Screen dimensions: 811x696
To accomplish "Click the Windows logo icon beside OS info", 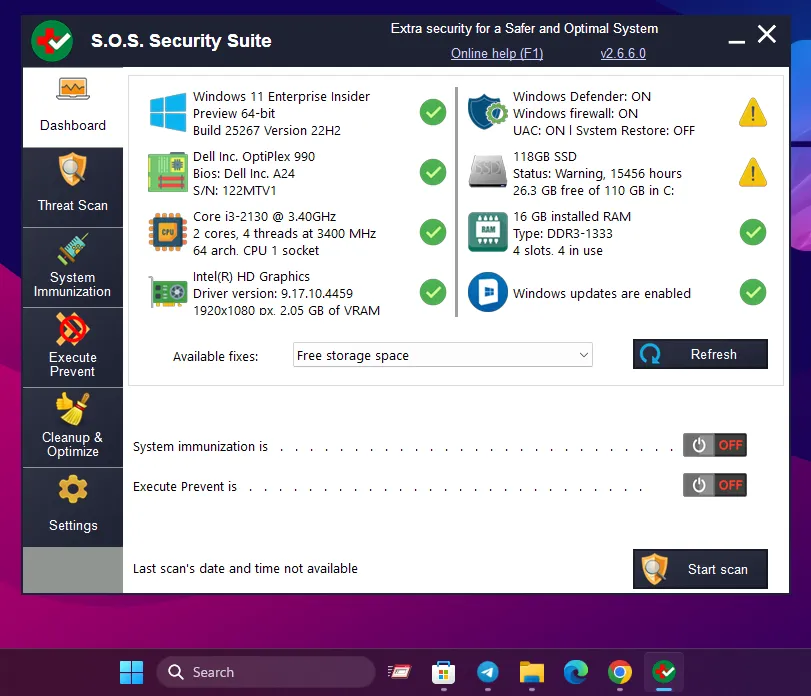I will click(x=168, y=112).
